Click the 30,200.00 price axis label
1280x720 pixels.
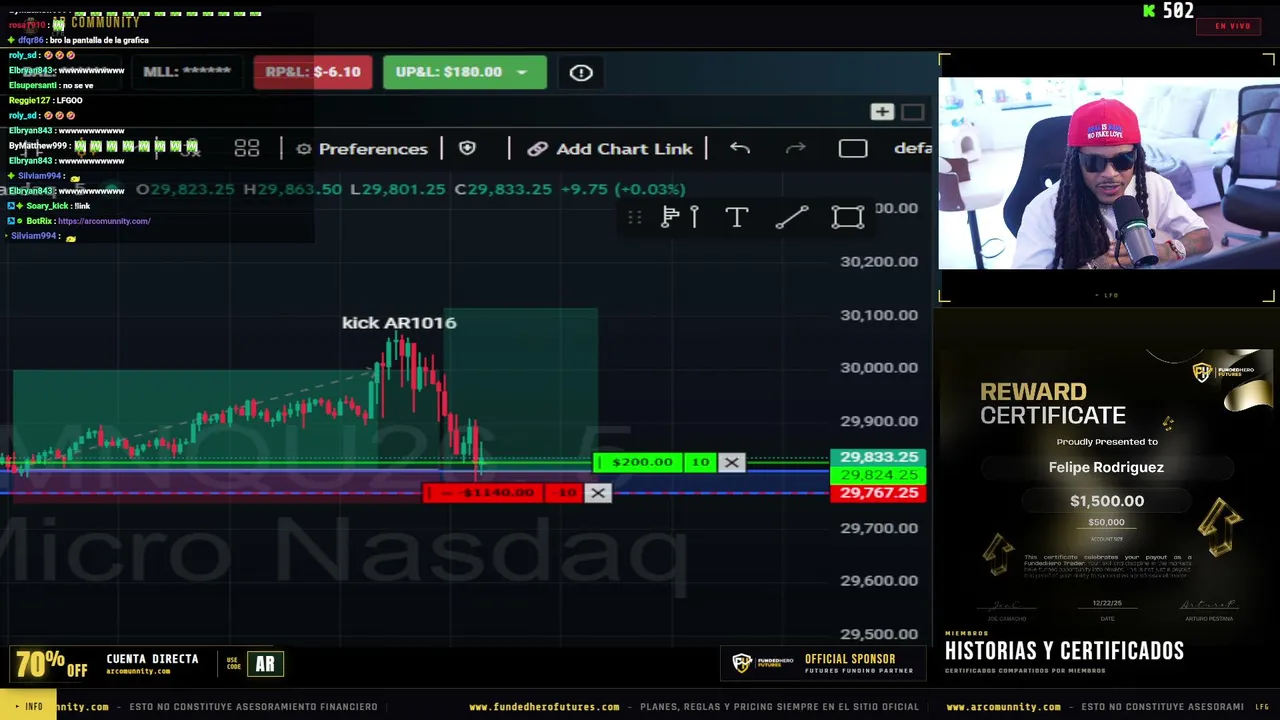(x=879, y=261)
